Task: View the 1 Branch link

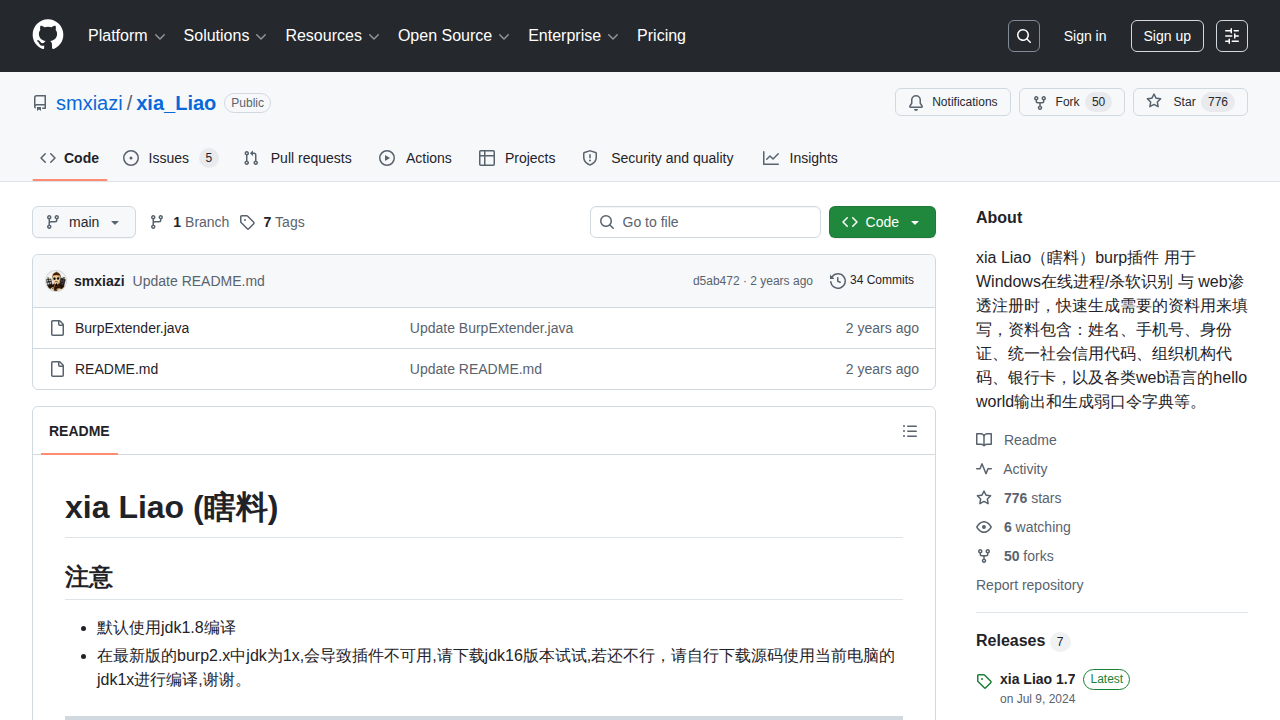Action: (190, 222)
